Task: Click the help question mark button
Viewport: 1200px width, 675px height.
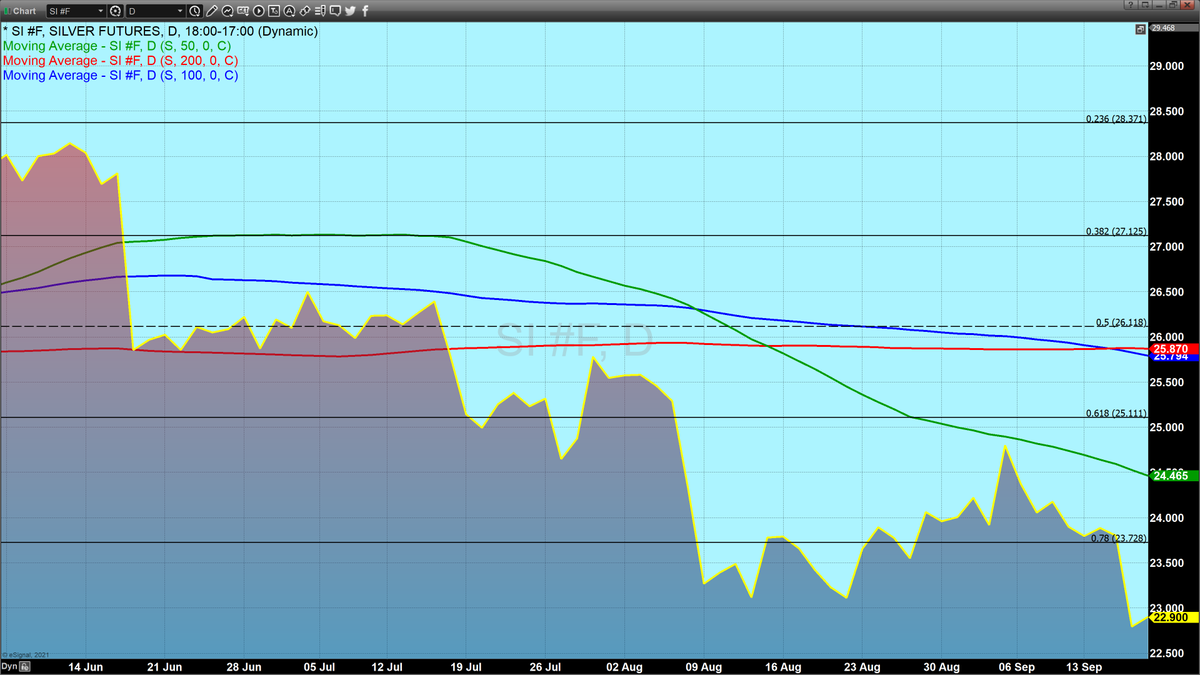Action: (1131, 4)
